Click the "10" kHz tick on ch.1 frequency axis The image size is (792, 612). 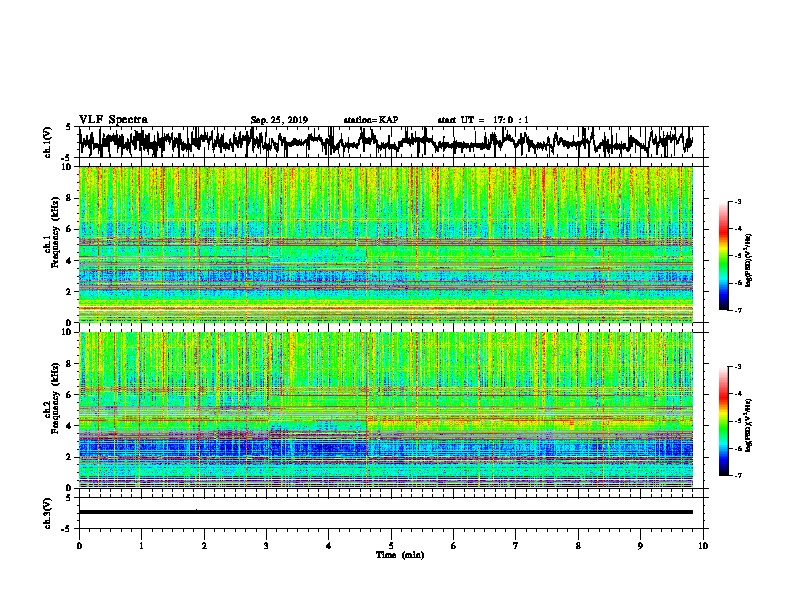click(x=68, y=167)
